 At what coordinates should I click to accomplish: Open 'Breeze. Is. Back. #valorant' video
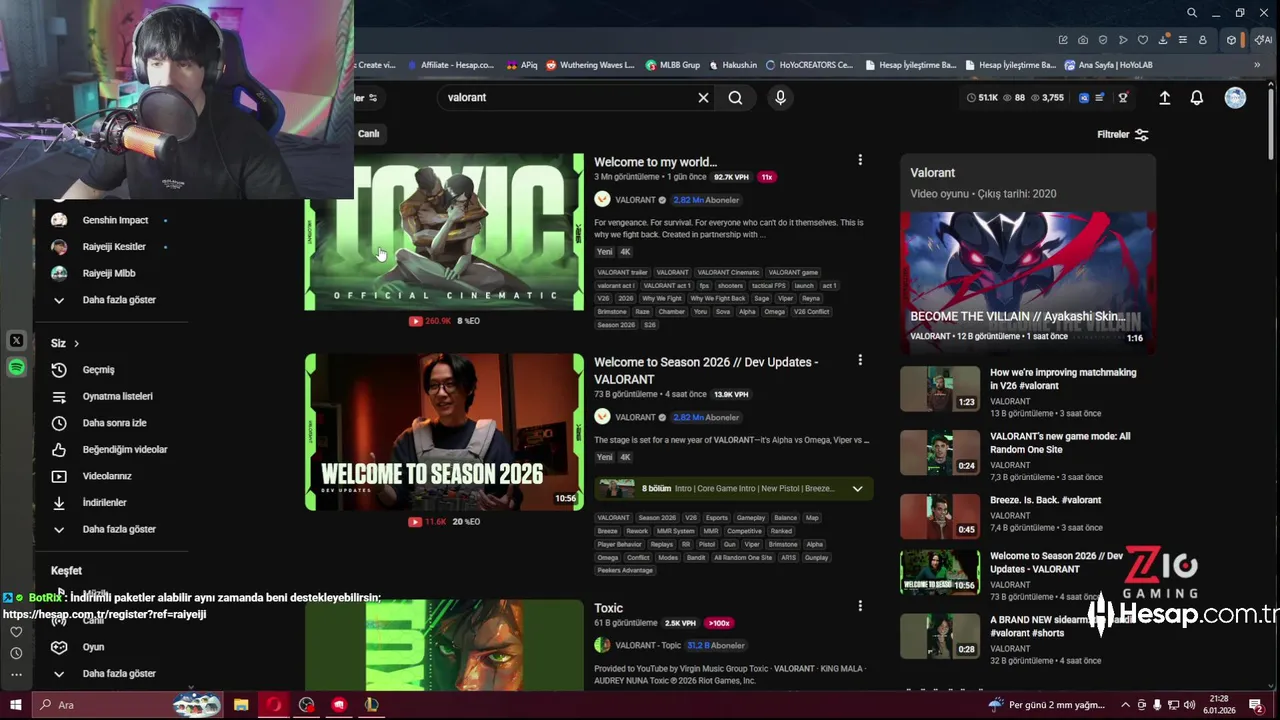click(x=1045, y=500)
